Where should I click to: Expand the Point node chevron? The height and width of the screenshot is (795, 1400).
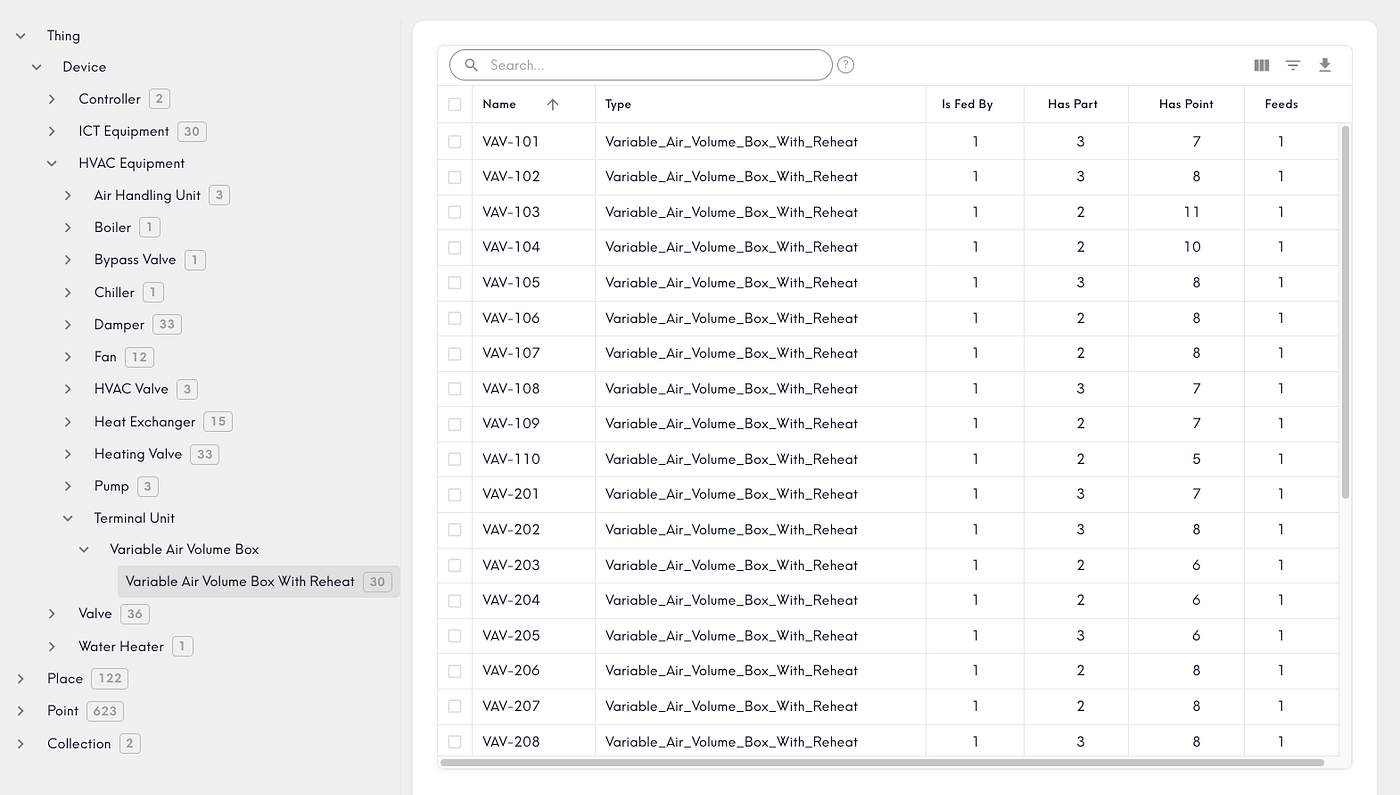coord(20,711)
